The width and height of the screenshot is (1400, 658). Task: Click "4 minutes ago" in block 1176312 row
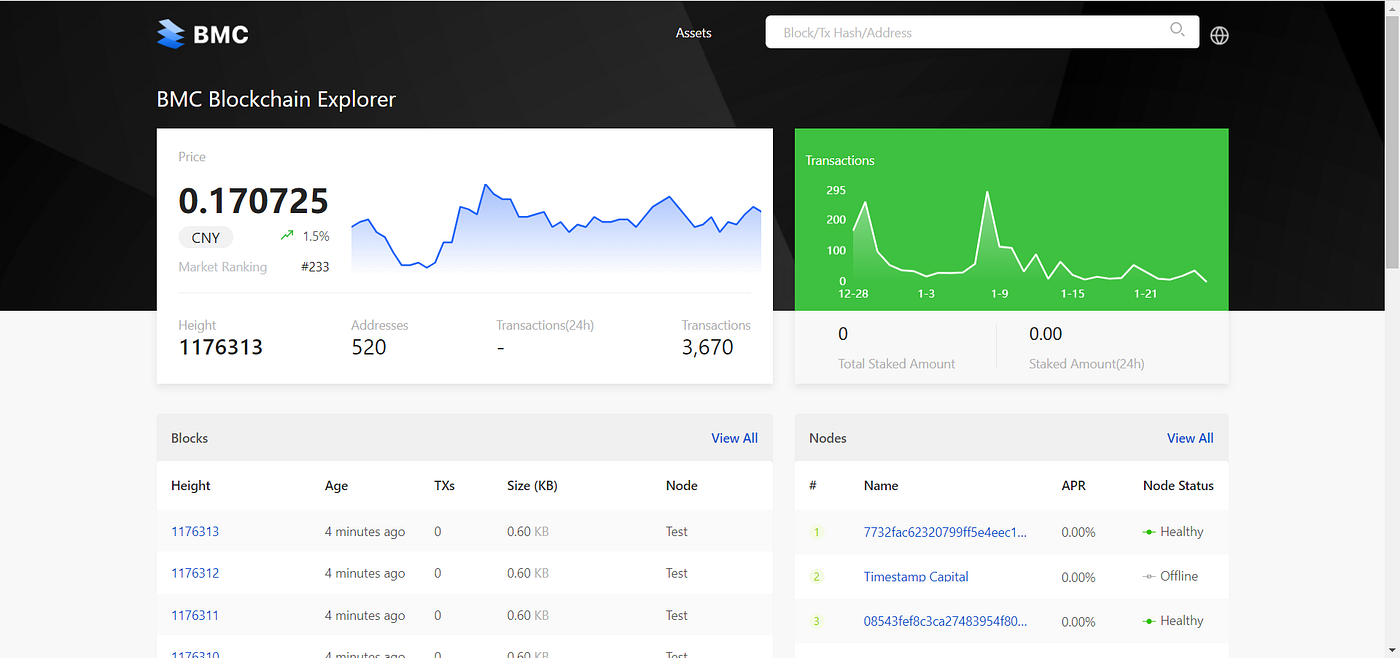coord(365,573)
